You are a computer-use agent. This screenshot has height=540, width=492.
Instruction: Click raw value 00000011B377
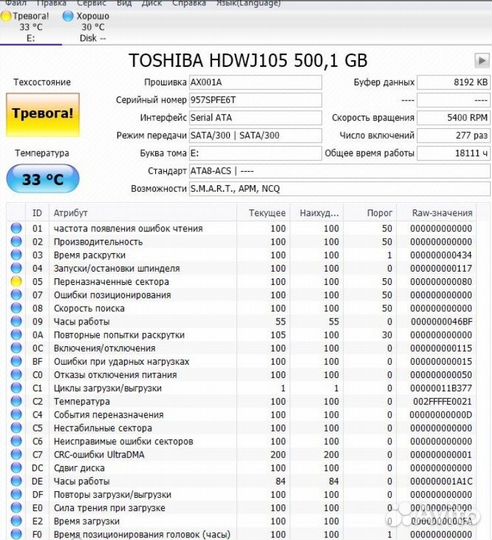coord(441,388)
